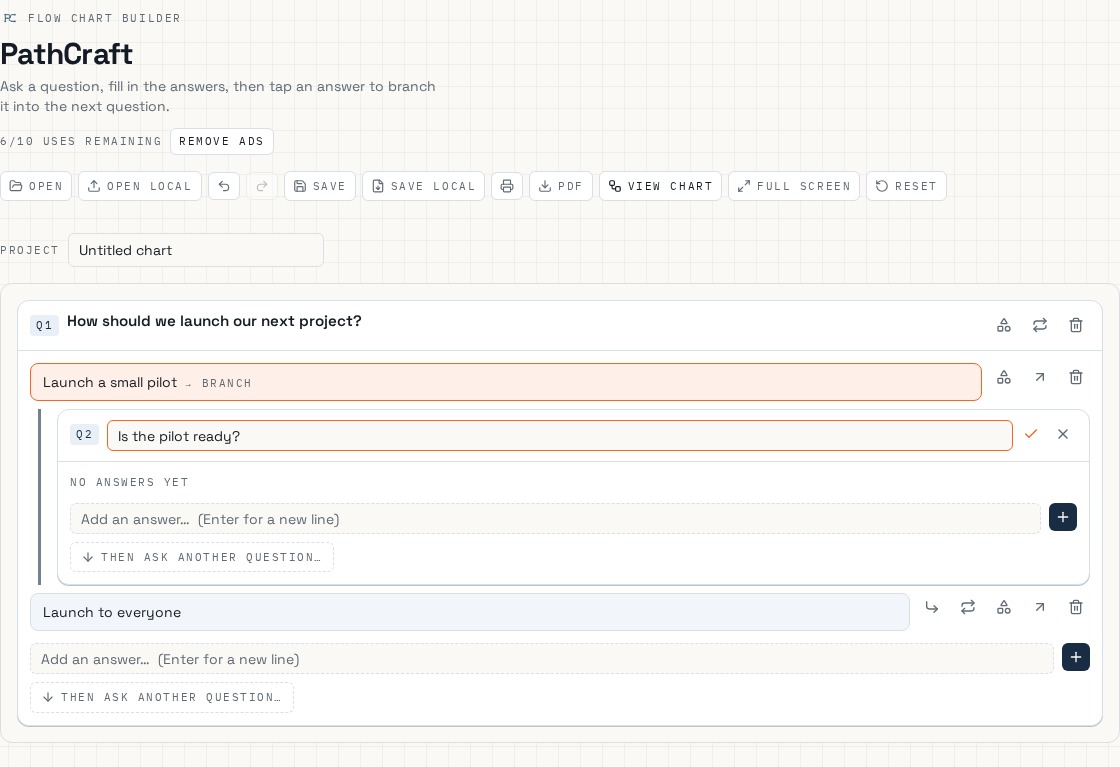Click Then Ask Another Question under Q1
Viewport: 1120px width, 767px height.
pos(162,697)
